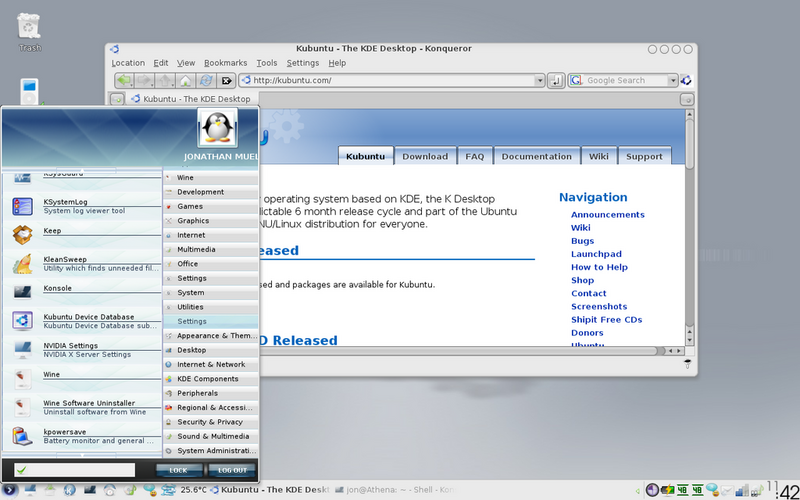The width and height of the screenshot is (800, 500).
Task: Click the LOCK button in K menu
Action: pyautogui.click(x=178, y=470)
